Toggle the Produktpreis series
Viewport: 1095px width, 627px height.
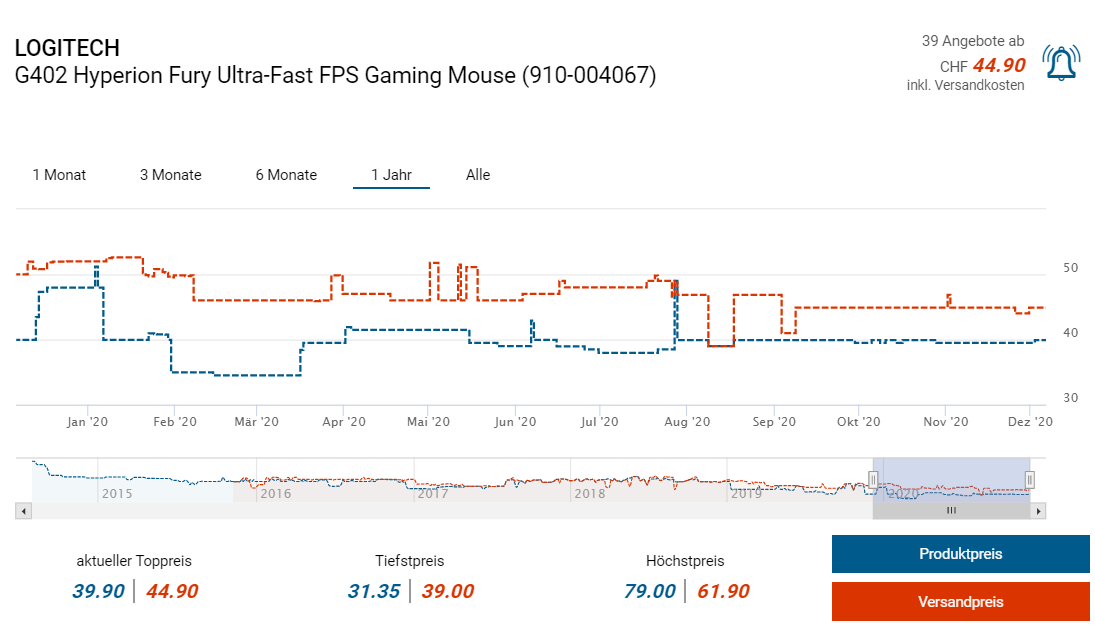pyautogui.click(x=960, y=554)
